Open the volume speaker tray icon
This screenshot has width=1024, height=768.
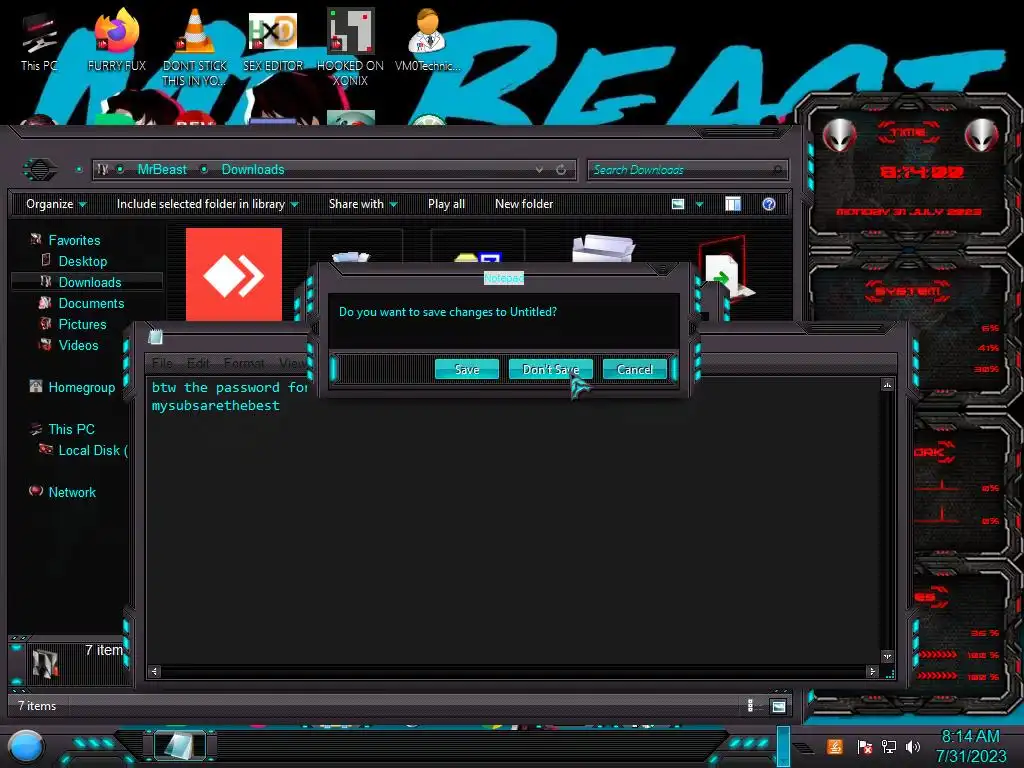coord(913,746)
